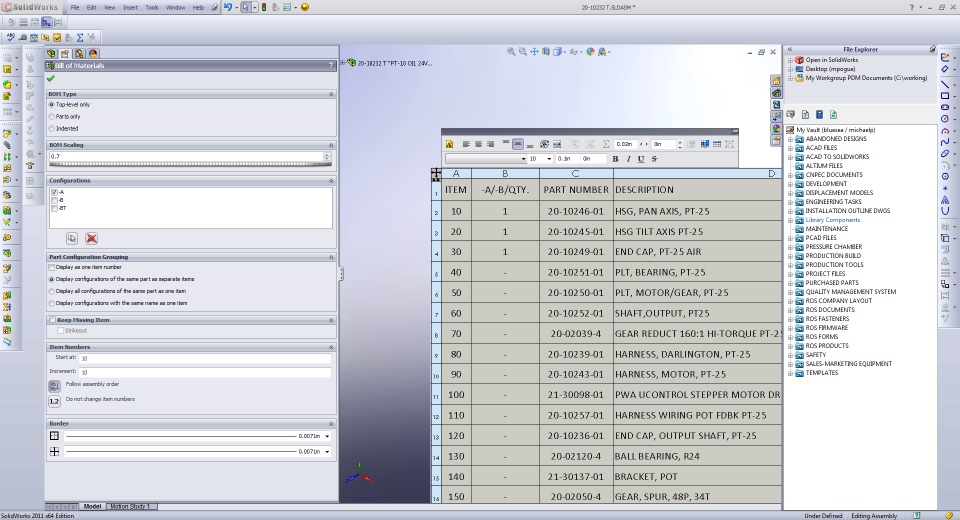The image size is (960, 520).
Task: Toggle Bold in table formatting toolbar
Action: pyautogui.click(x=615, y=159)
